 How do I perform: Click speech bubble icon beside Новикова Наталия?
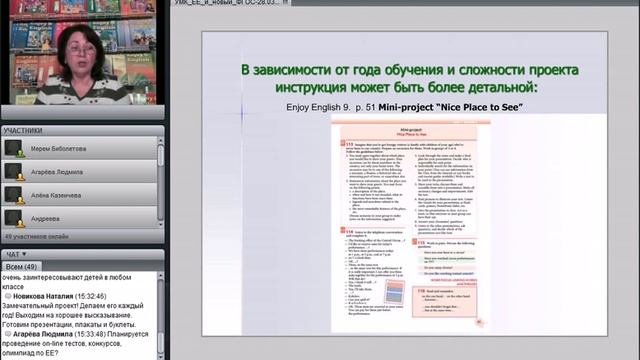coord(8,296)
